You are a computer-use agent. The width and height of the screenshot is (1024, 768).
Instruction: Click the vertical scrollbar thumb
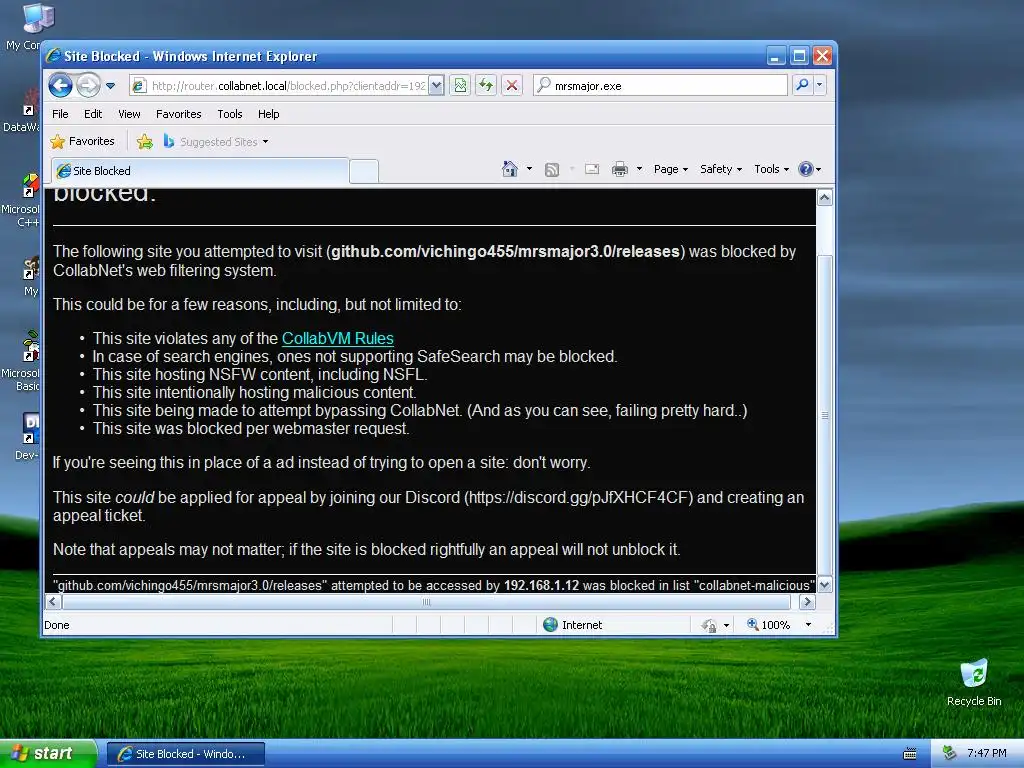[x=825, y=415]
